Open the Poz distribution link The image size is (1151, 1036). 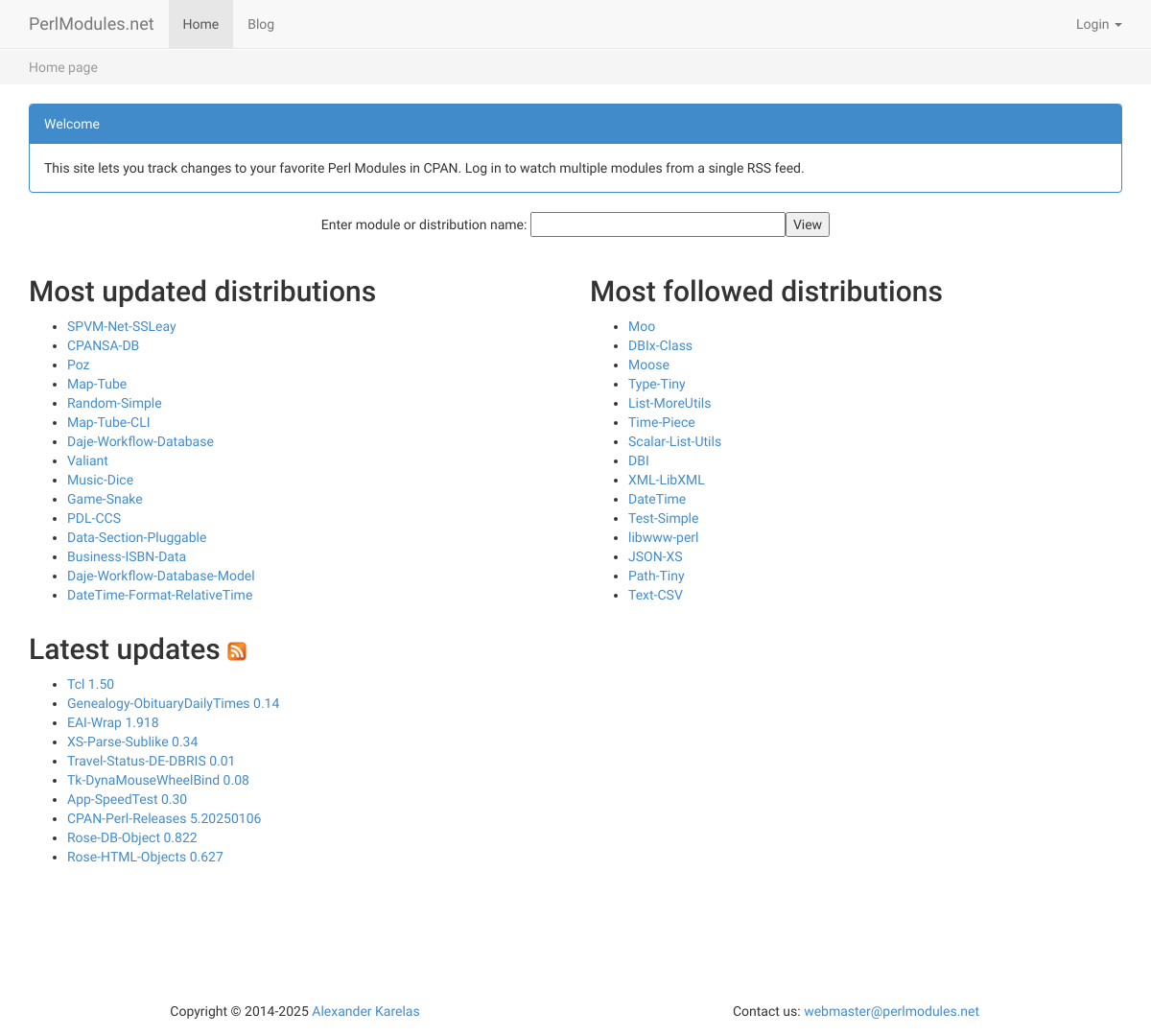tap(79, 365)
